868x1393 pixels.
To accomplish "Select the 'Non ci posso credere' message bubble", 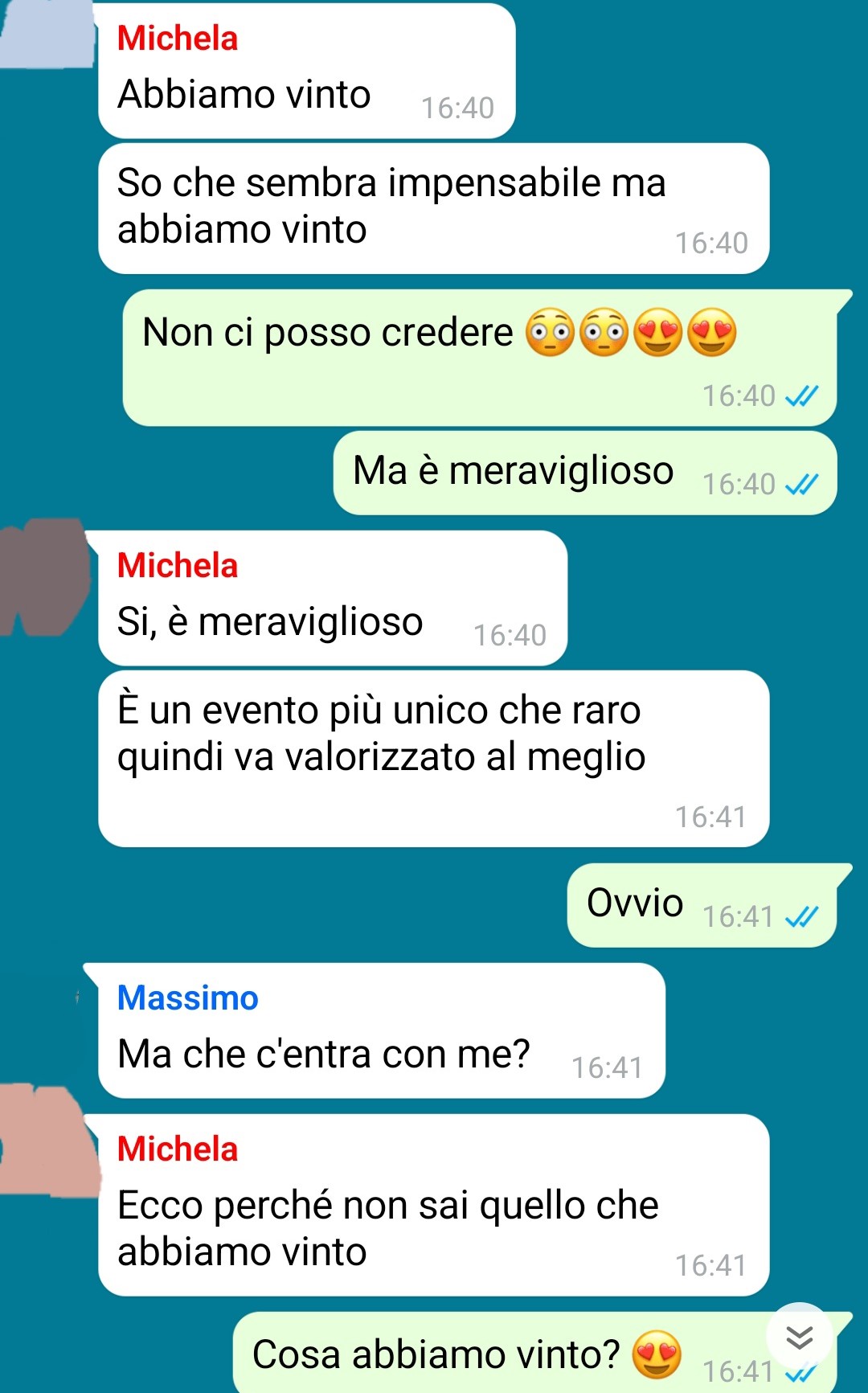I will point(480,358).
